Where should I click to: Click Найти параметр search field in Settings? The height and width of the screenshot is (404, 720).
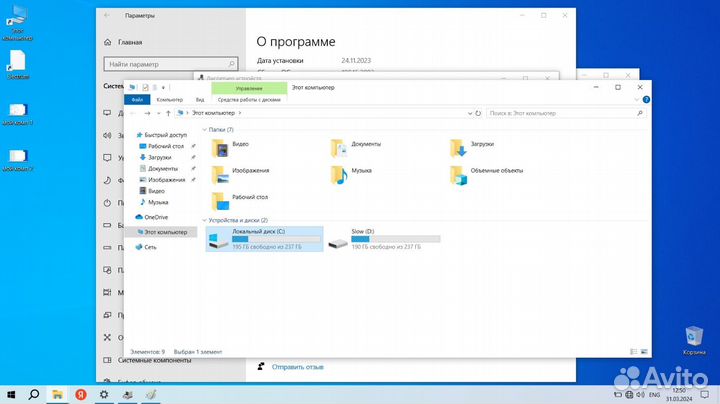coord(171,64)
